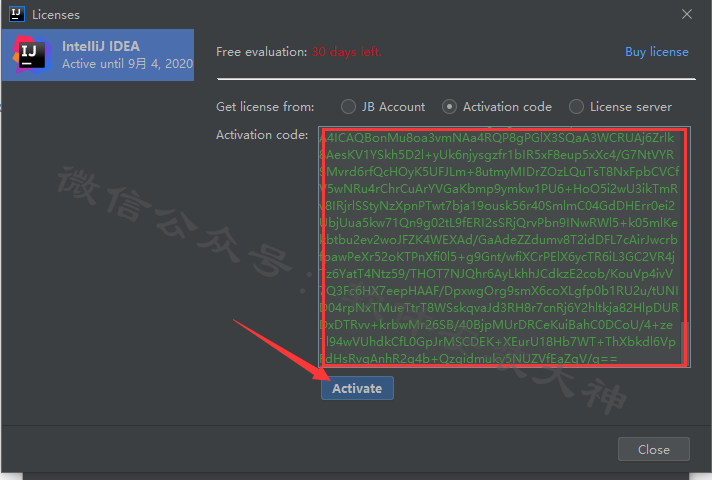Click the IntelliJ IDEA product logo icon
This screenshot has width=713, height=481.
coord(31,55)
